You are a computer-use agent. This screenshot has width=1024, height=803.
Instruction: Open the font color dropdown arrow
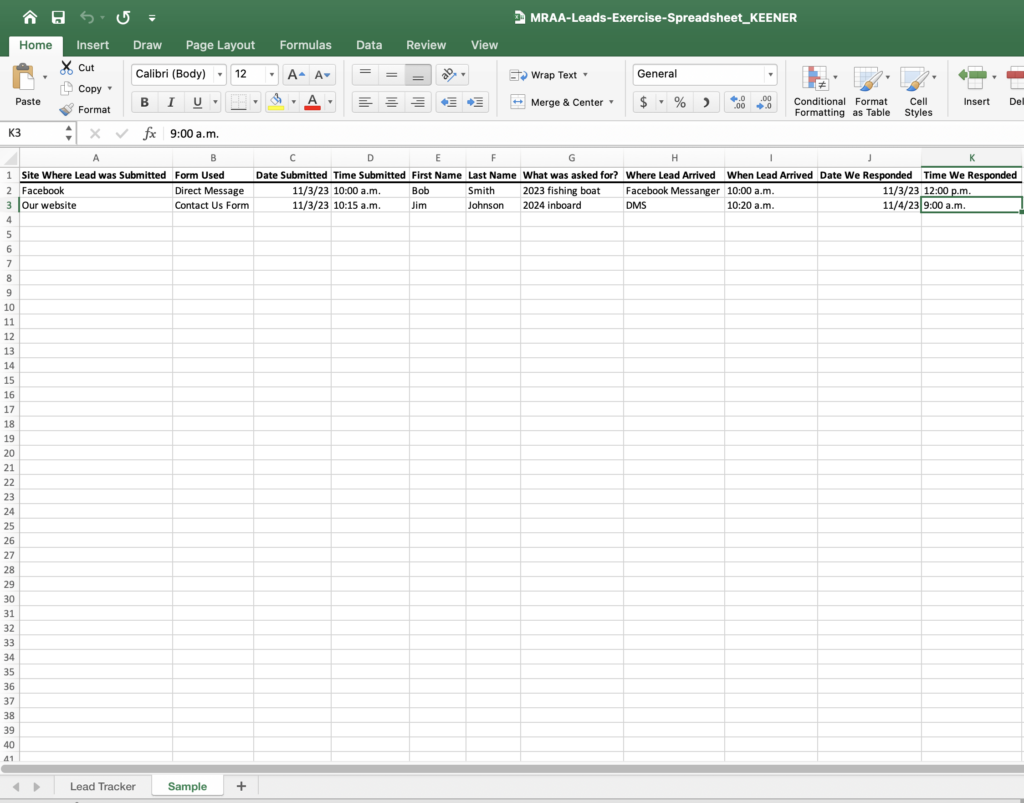click(330, 102)
